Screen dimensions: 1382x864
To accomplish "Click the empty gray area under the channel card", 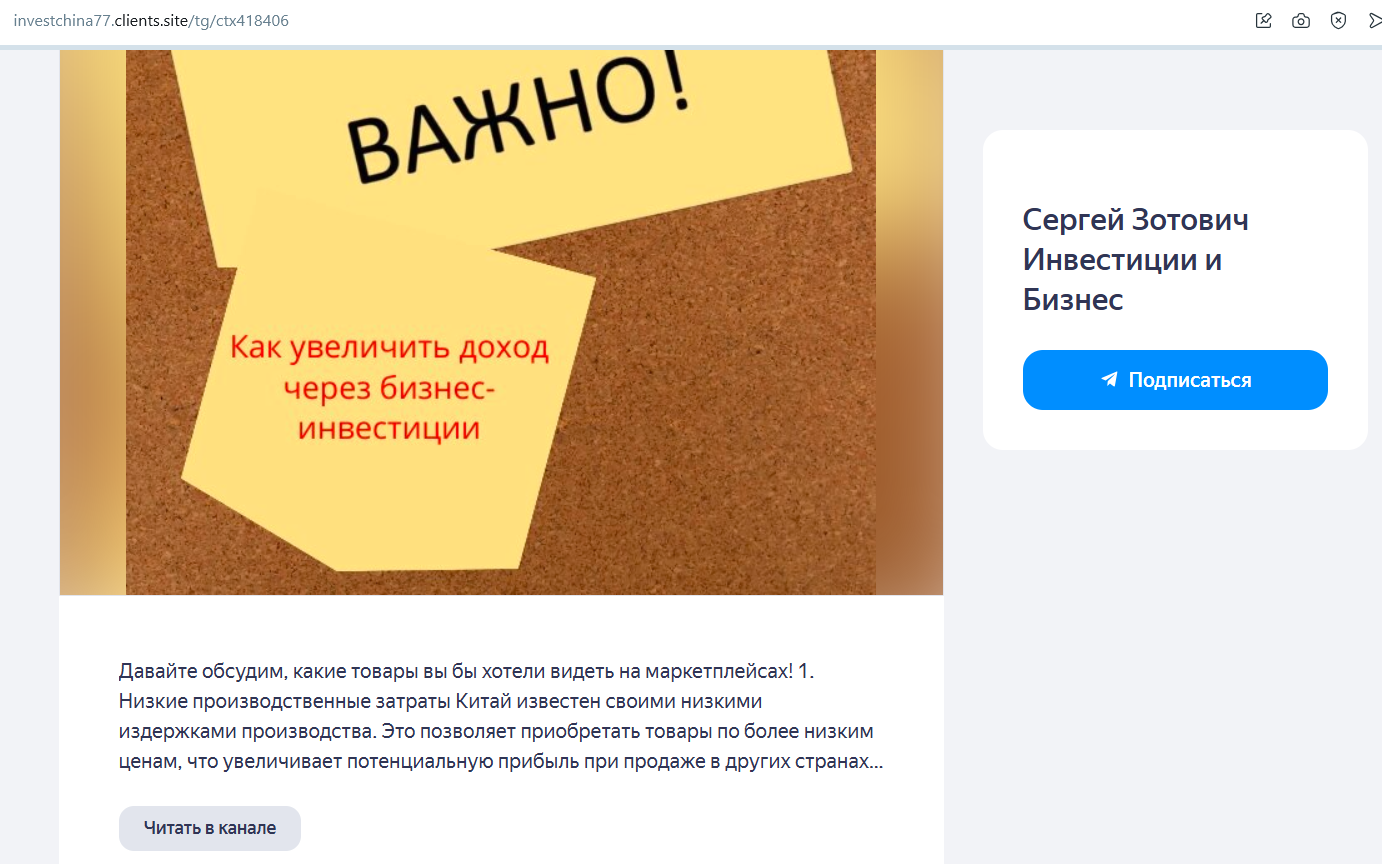I will 1175,650.
